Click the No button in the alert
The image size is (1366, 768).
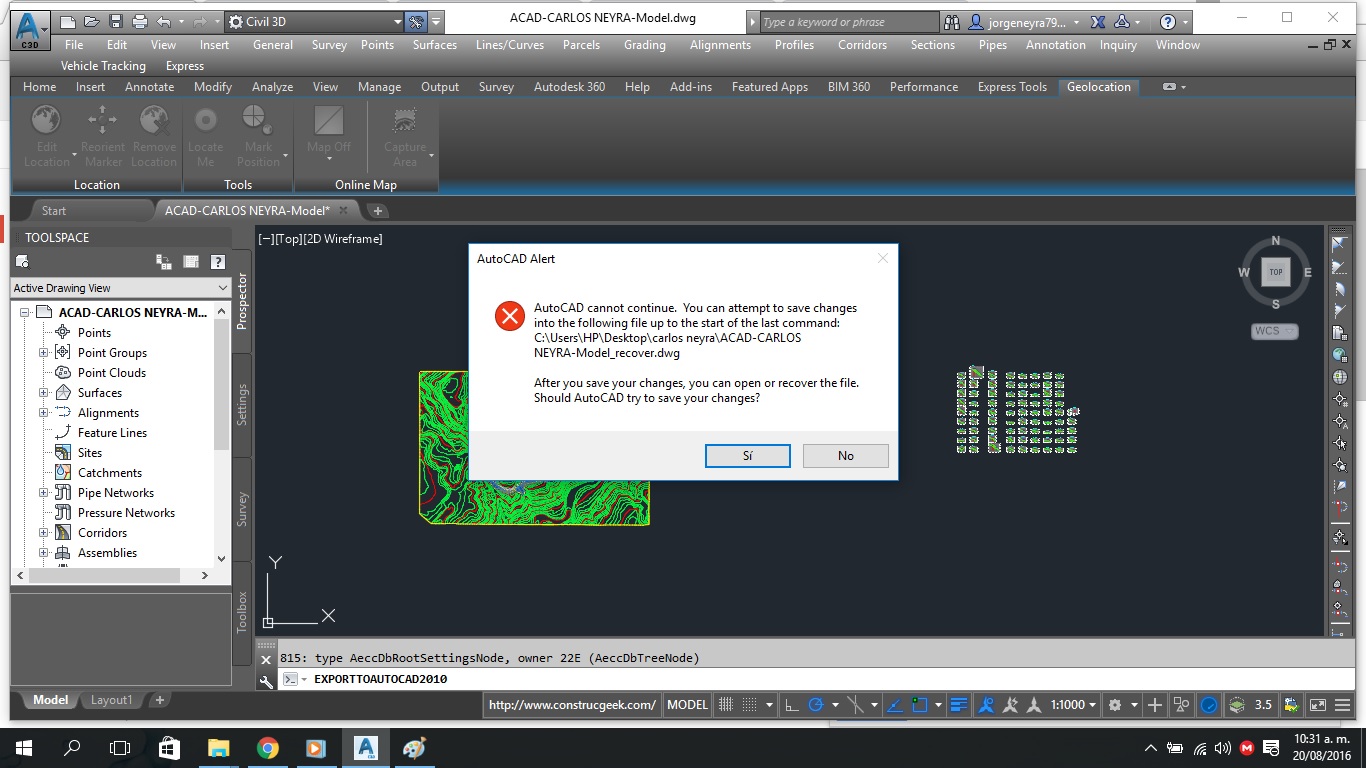pos(846,456)
